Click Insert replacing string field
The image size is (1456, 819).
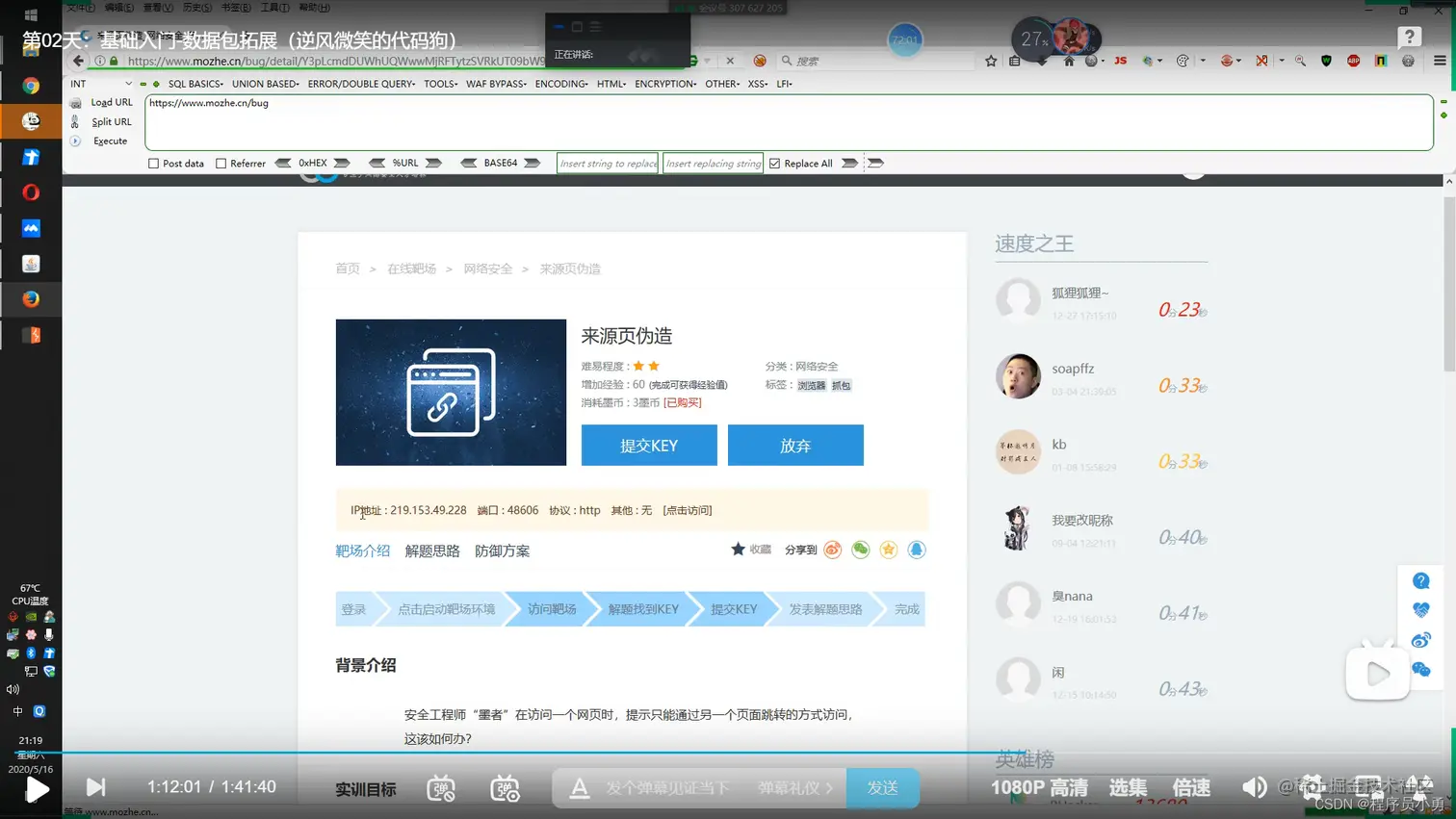coord(713,164)
